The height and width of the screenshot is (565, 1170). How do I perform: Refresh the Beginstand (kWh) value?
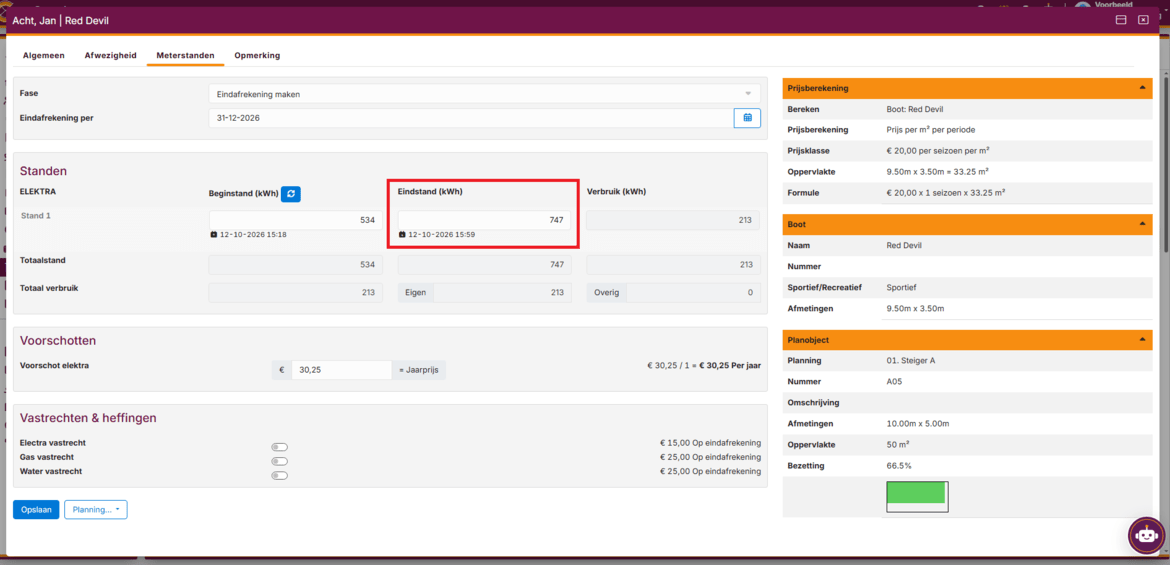(x=290, y=194)
